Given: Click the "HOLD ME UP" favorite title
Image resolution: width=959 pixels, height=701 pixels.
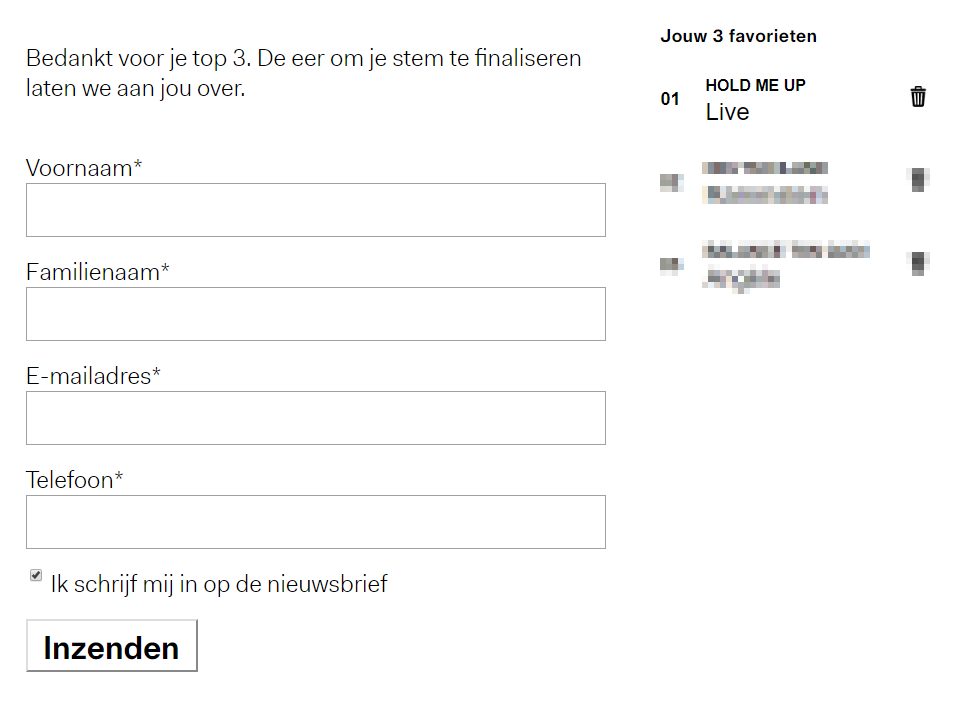Looking at the screenshot, I should click(x=755, y=85).
